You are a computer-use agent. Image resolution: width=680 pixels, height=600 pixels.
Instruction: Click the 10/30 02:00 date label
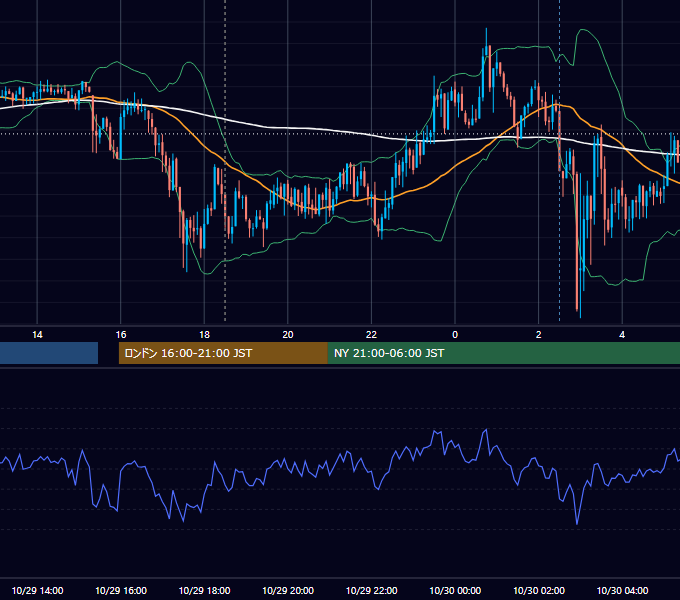coord(539,590)
